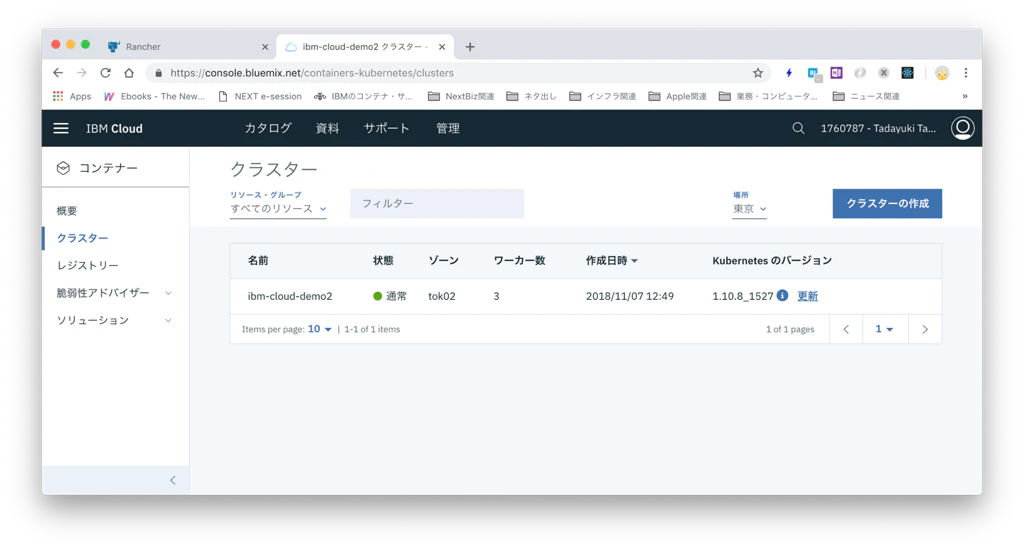
Task: Bookmark page with the star icon
Action: (758, 73)
